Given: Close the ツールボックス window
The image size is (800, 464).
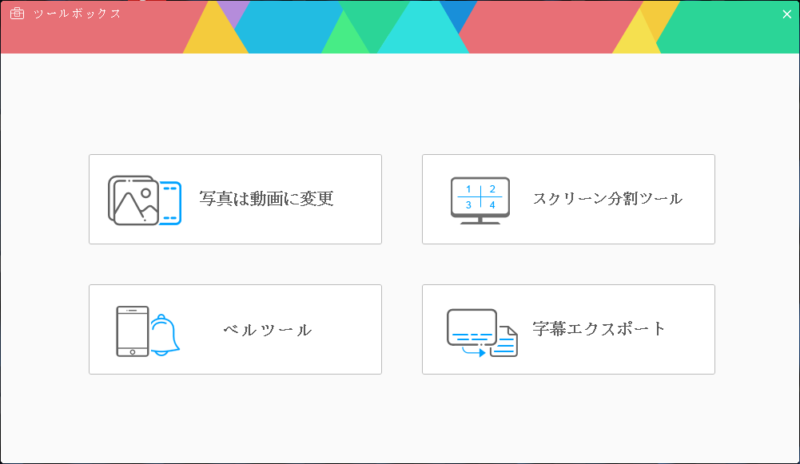Looking at the screenshot, I should (x=787, y=14).
